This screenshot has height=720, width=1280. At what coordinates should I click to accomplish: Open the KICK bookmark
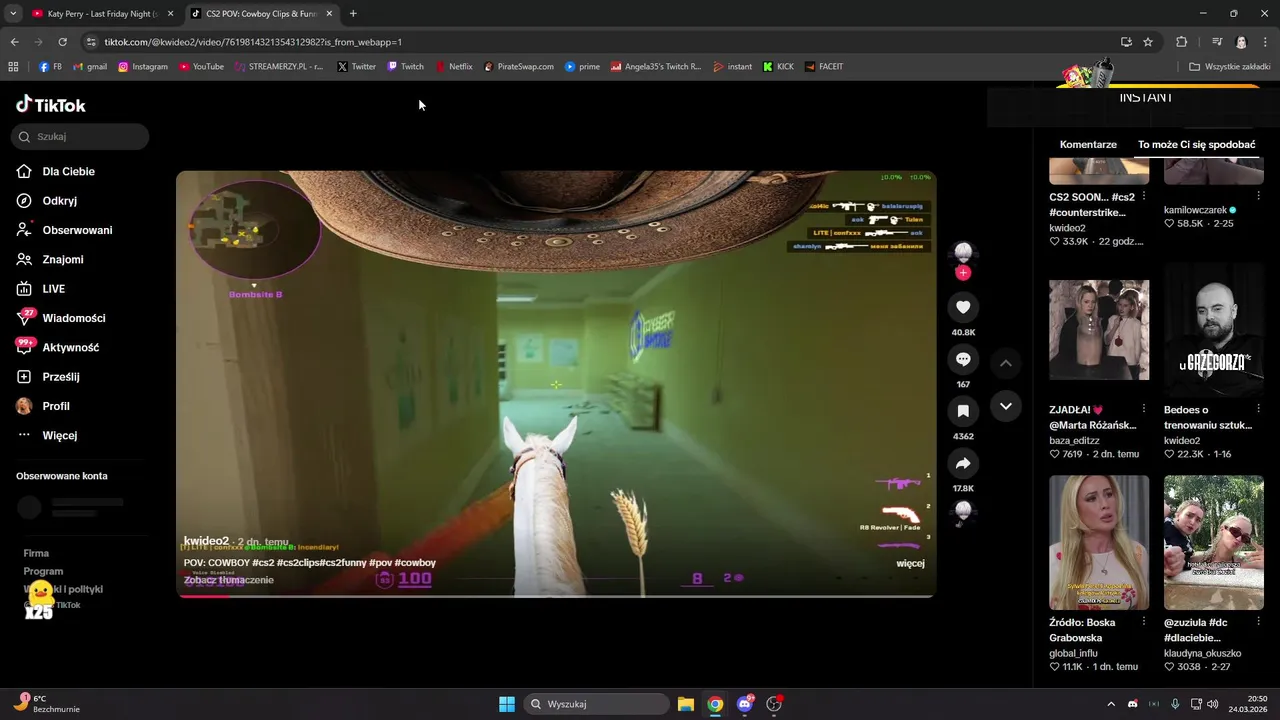777,67
